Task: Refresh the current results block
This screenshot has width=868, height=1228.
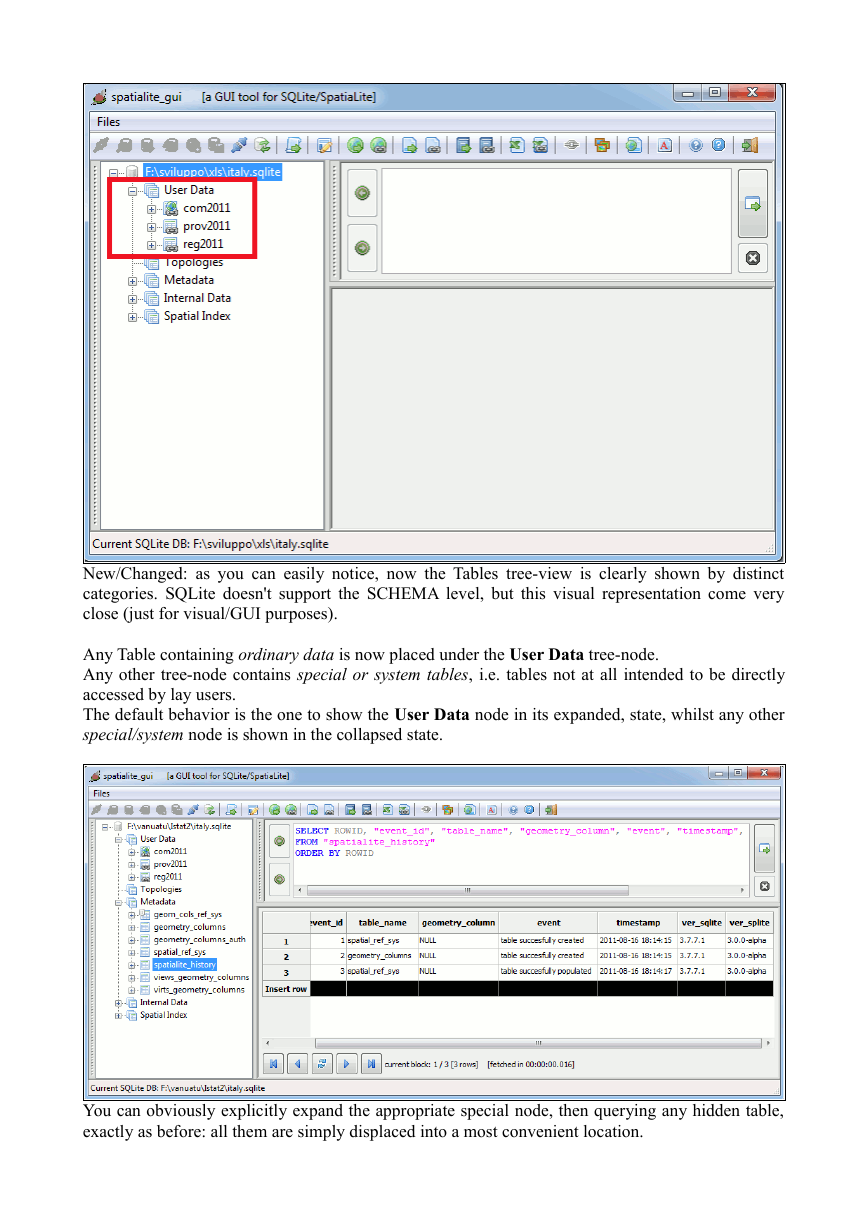Action: point(322,1064)
